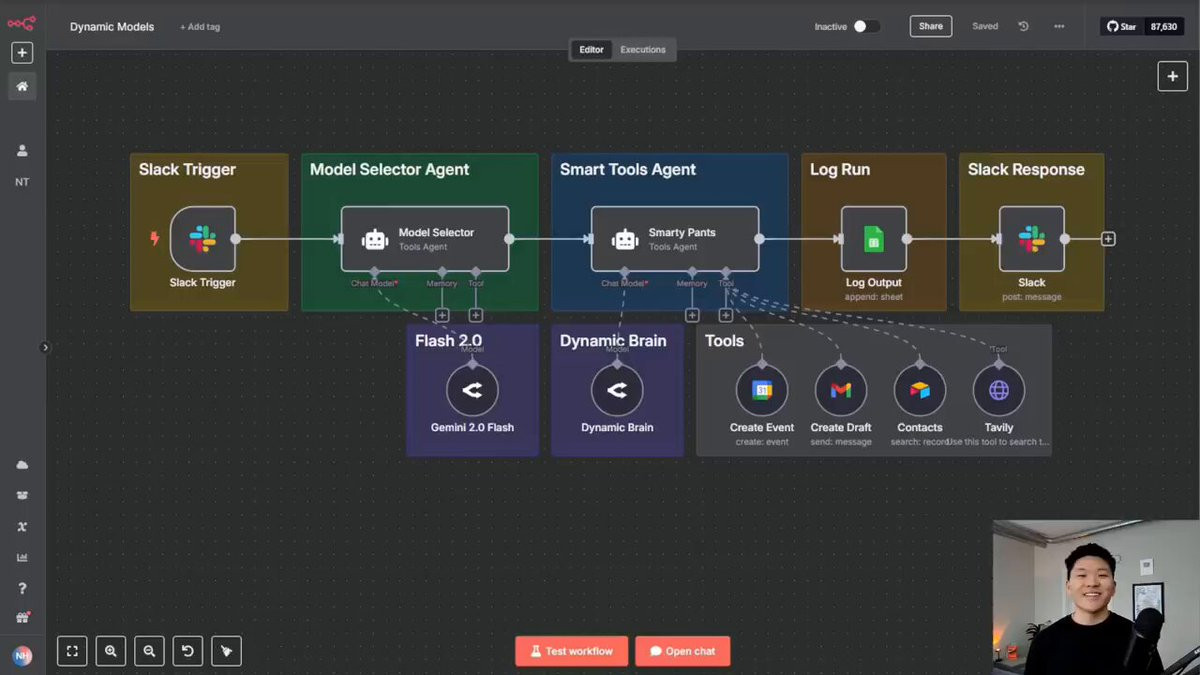This screenshot has width=1200, height=675.
Task: Click the Model Selector Agent sticky title
Action: [x=390, y=170]
